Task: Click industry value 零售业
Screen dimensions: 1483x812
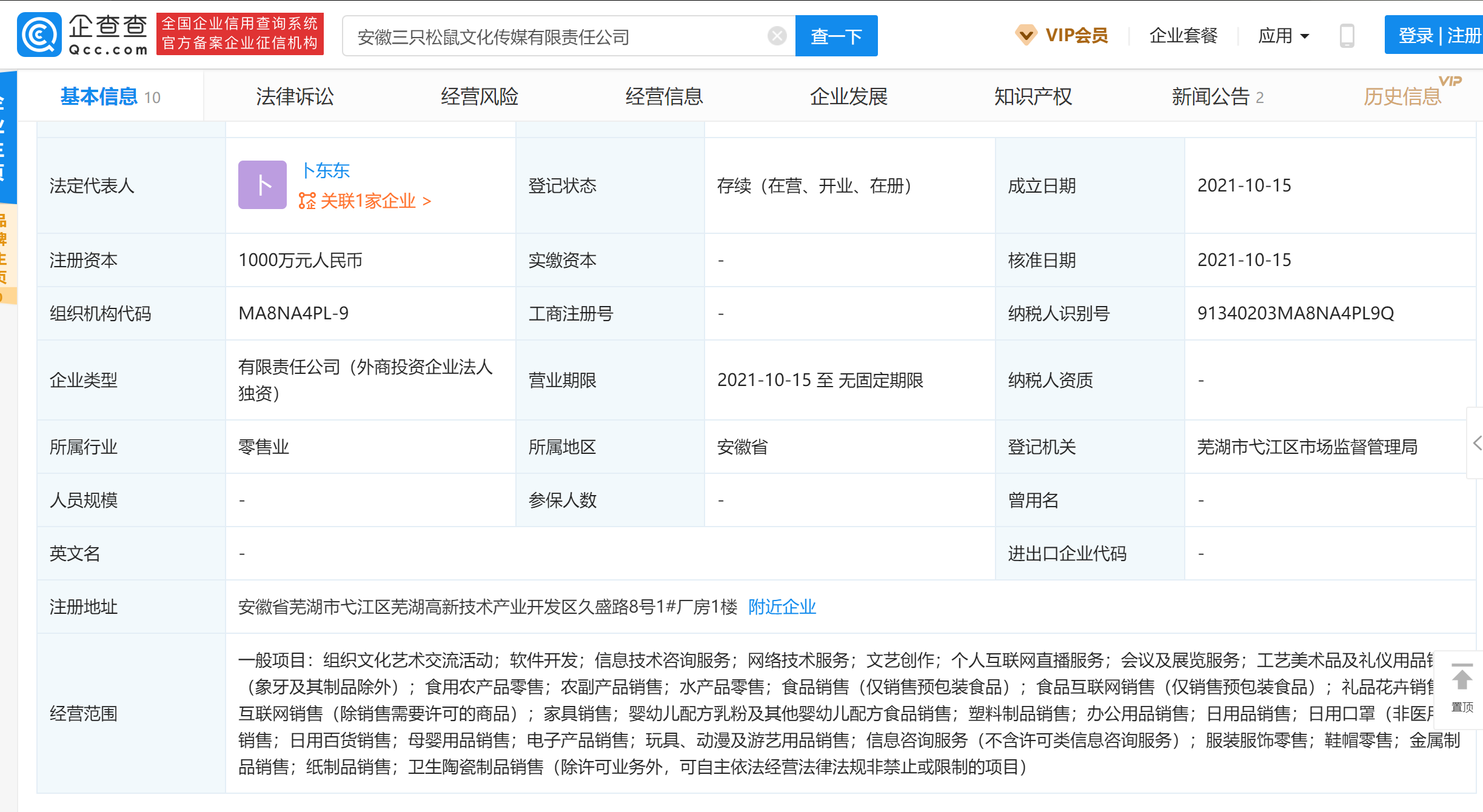Action: 264,447
